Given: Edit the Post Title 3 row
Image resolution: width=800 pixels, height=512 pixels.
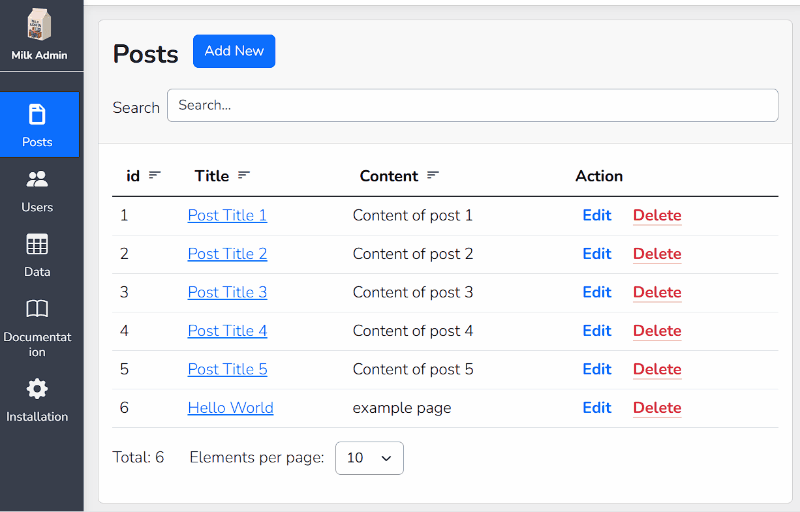Looking at the screenshot, I should click(x=597, y=292).
